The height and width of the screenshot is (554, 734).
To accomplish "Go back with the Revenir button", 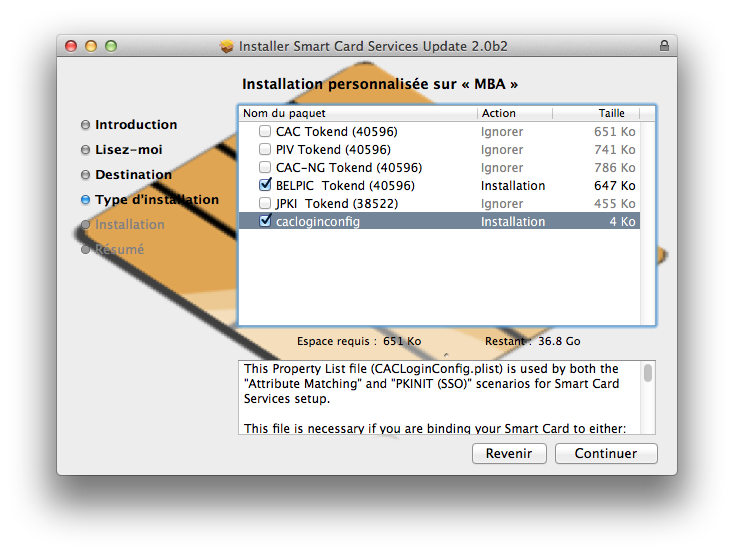I will [509, 453].
